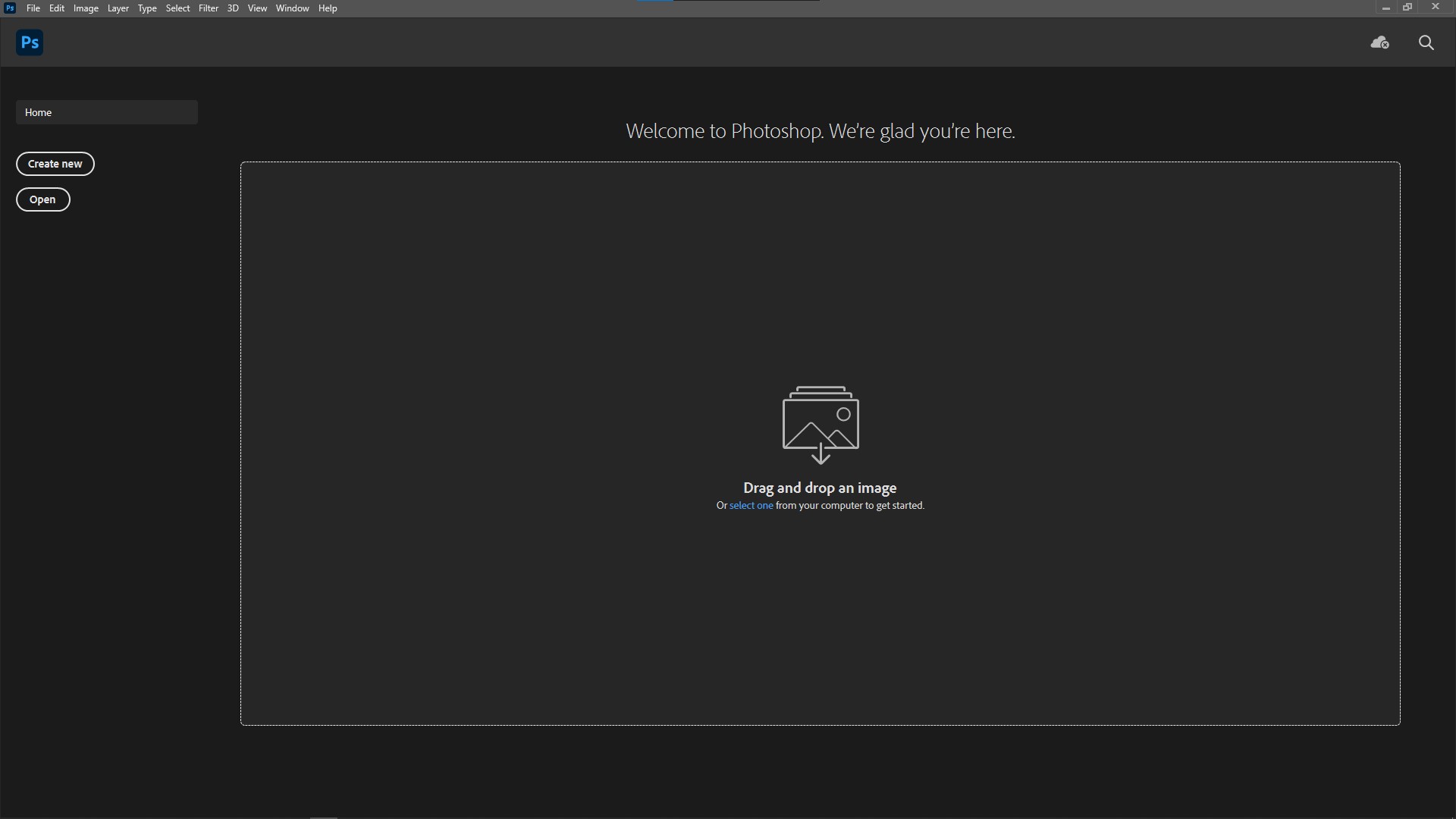Open the Help menu
The width and height of the screenshot is (1456, 819).
(328, 8)
